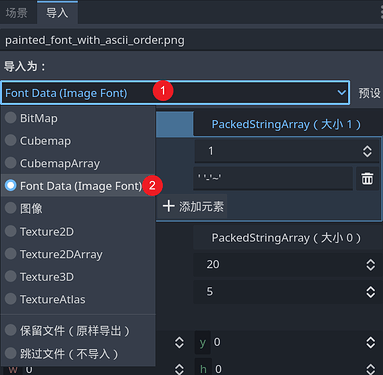
Task: Click the trash icon to delete array element
Action: 367,178
